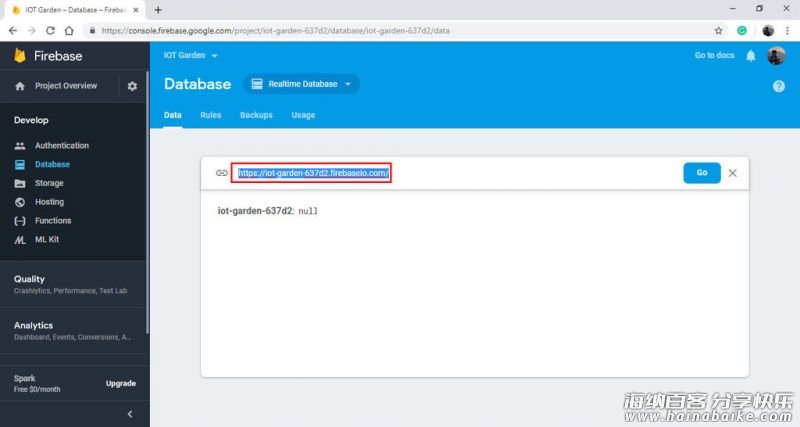Click the Go button

(702, 173)
